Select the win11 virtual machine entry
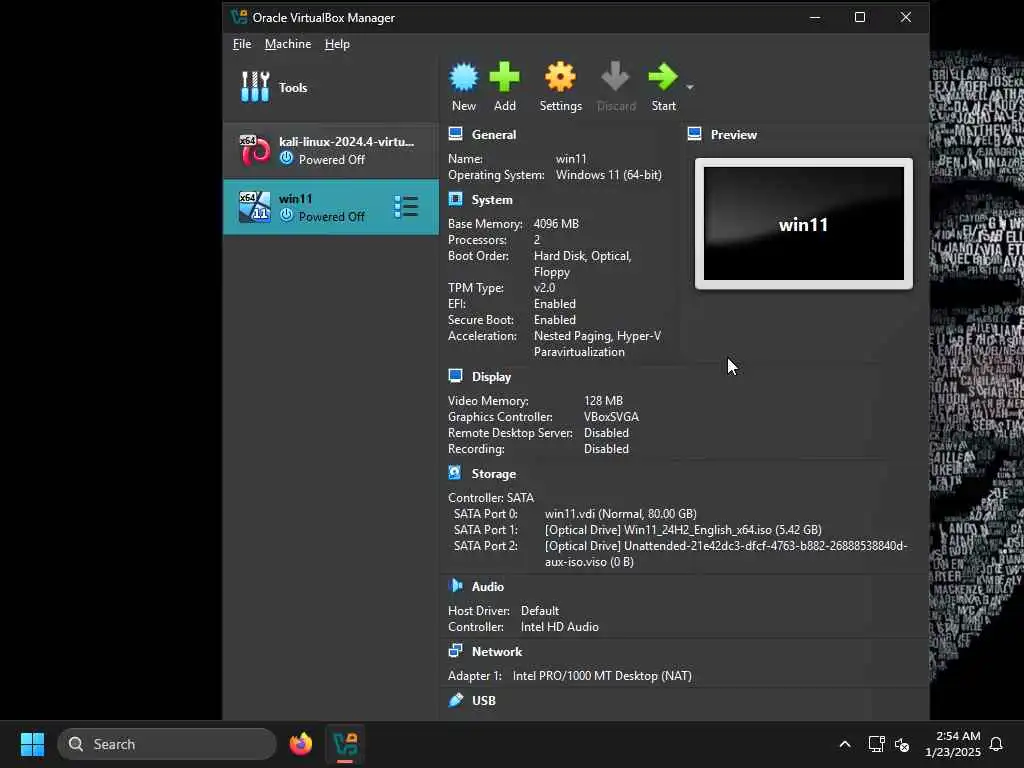The height and width of the screenshot is (768, 1024). pos(330,207)
